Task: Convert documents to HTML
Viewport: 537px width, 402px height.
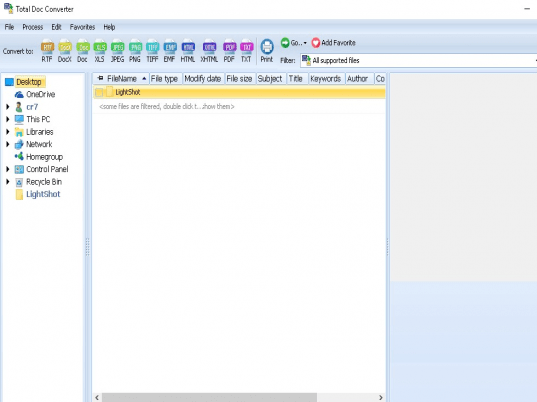Action: tap(188, 51)
